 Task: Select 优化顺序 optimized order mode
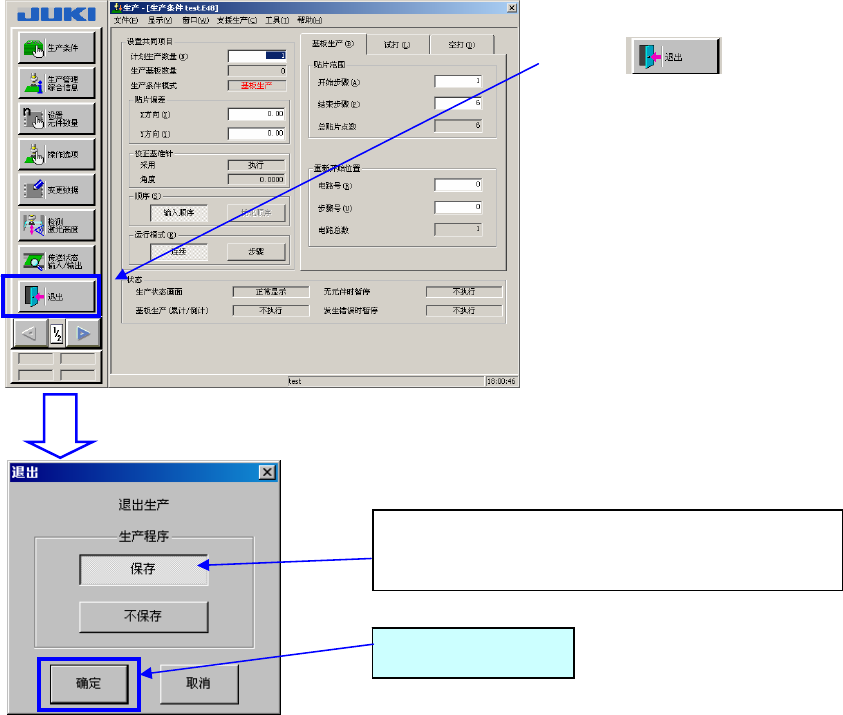point(256,213)
